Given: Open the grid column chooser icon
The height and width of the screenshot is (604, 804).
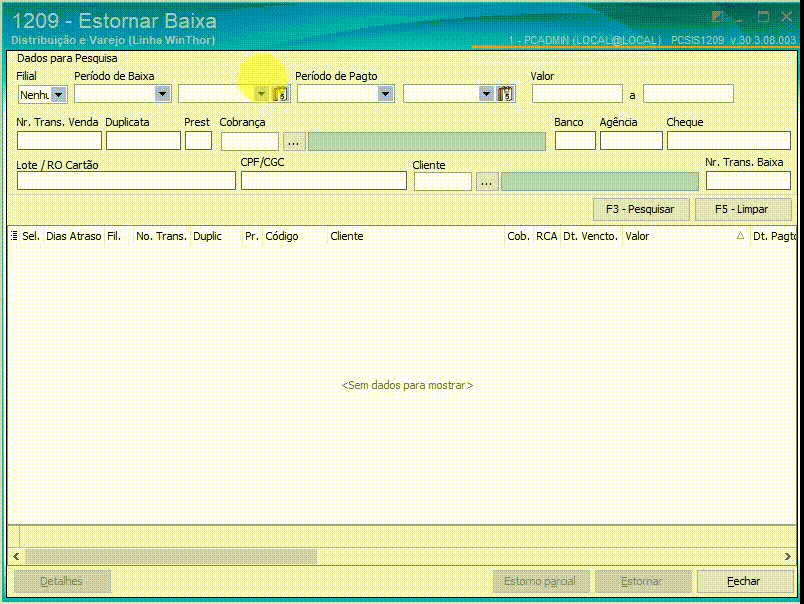Looking at the screenshot, I should click(x=14, y=236).
